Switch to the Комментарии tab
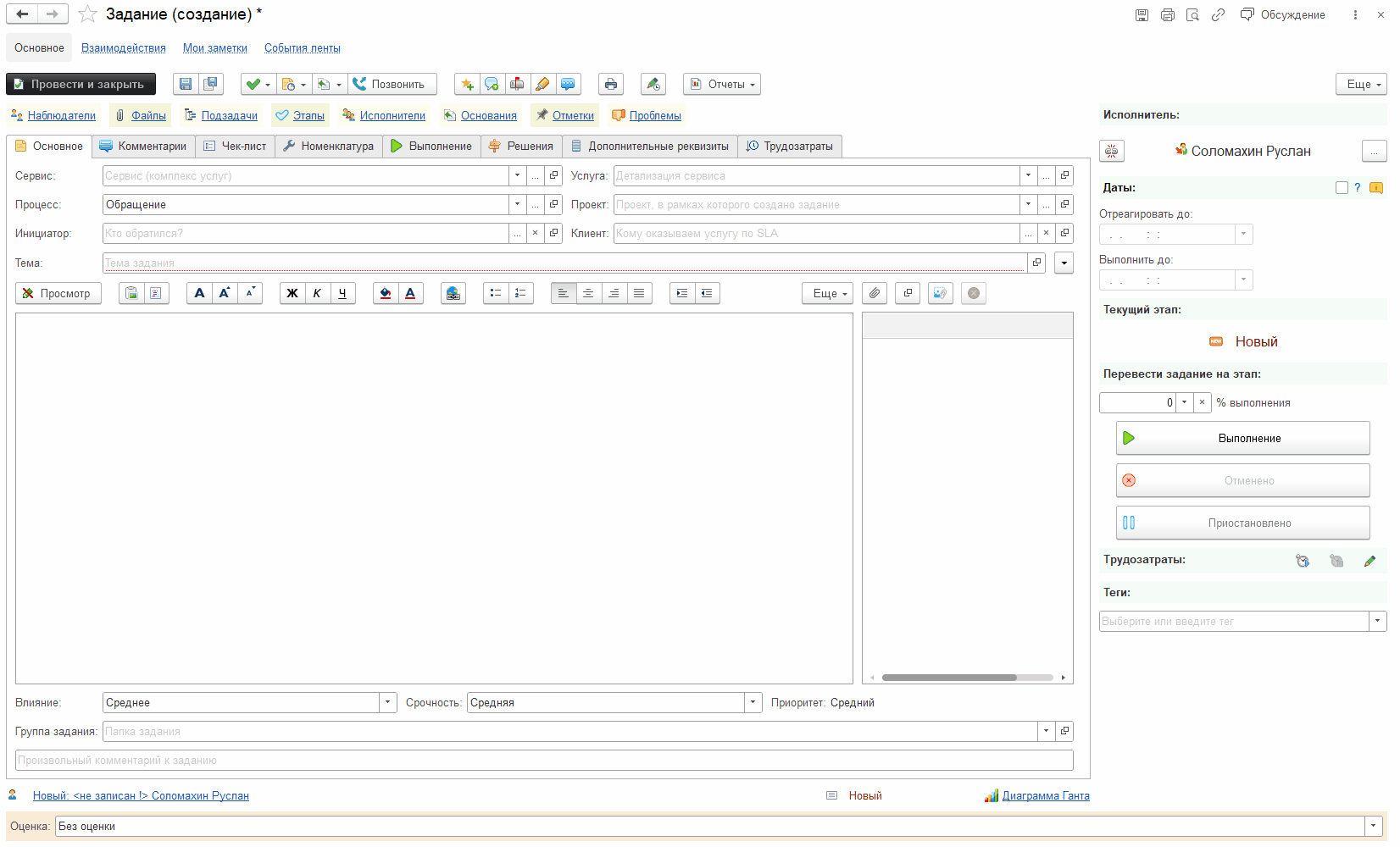 tap(144, 146)
